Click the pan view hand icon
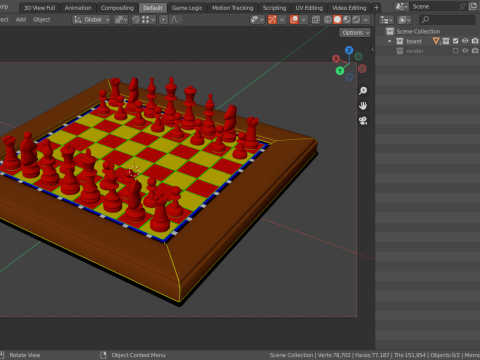 coord(363,106)
